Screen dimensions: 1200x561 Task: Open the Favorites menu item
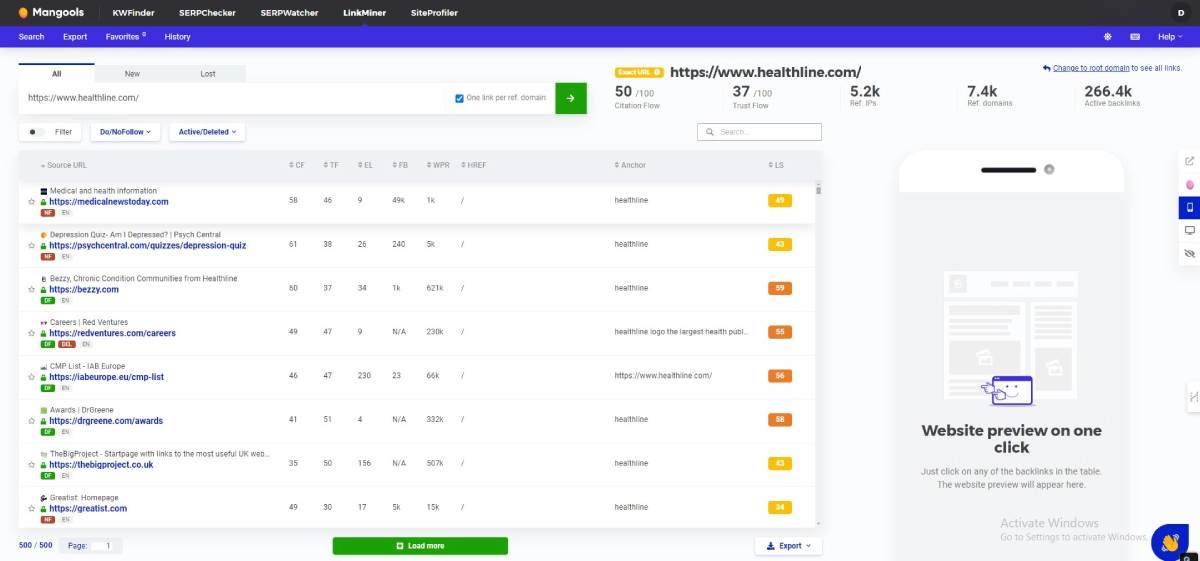[x=126, y=37]
